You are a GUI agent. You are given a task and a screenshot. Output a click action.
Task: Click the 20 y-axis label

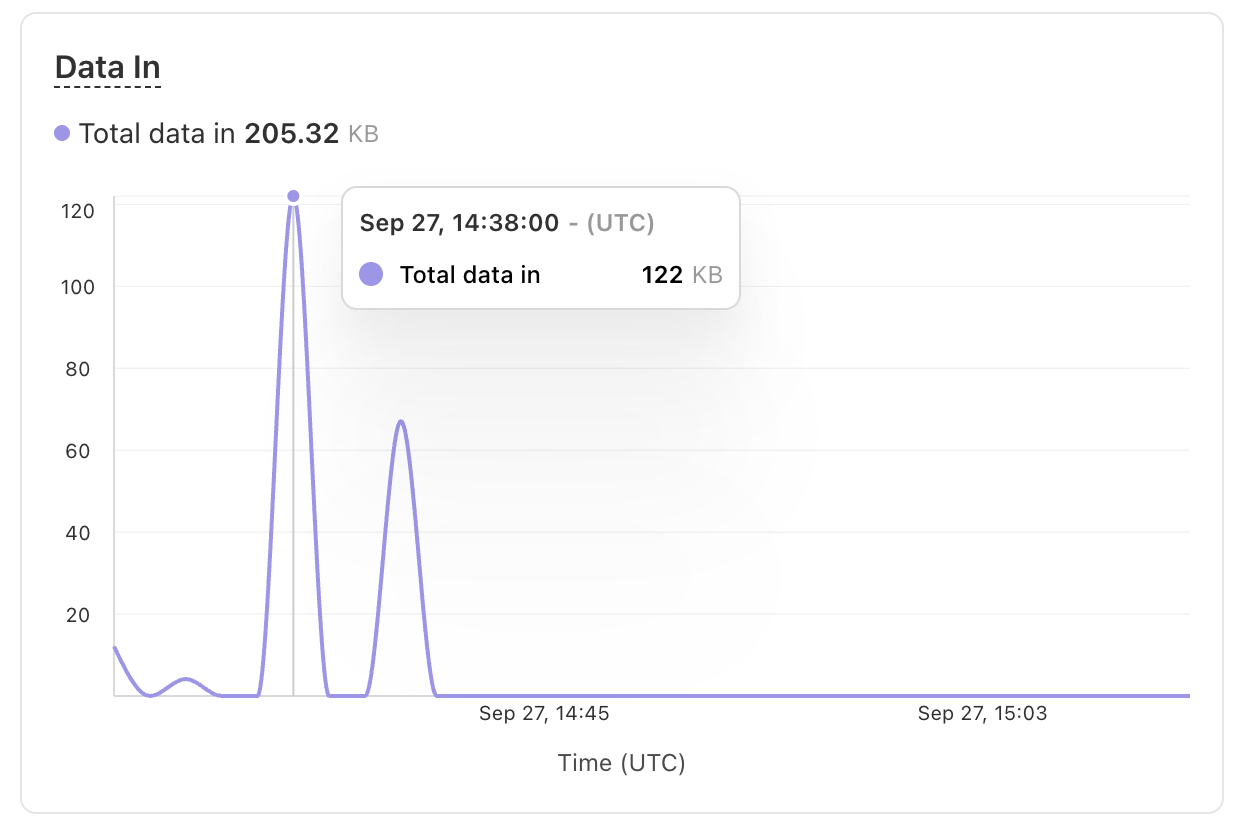click(80, 615)
